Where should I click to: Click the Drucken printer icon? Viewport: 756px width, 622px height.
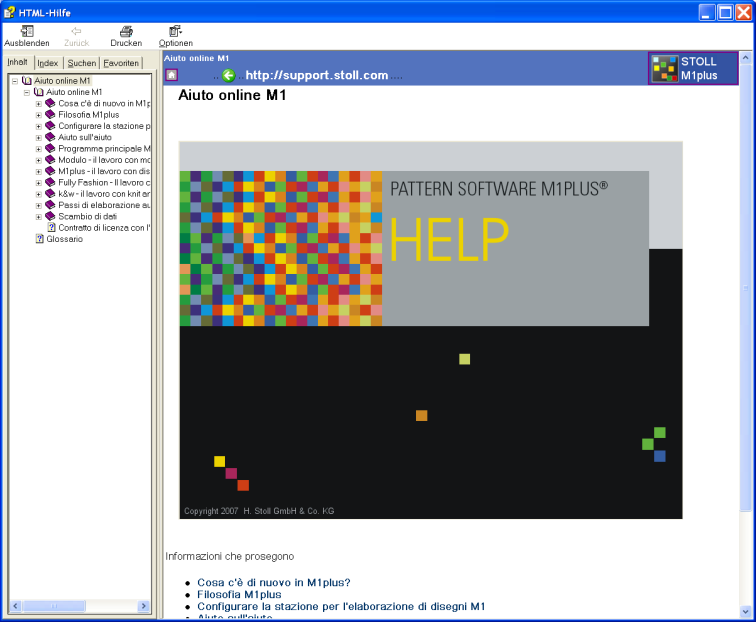[x=126, y=32]
